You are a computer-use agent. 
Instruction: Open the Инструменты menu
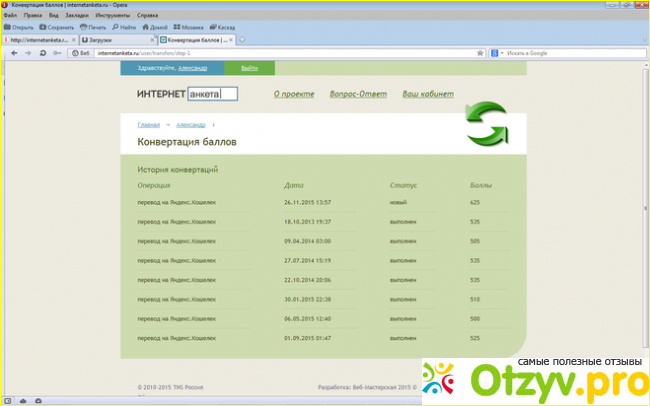[113, 16]
